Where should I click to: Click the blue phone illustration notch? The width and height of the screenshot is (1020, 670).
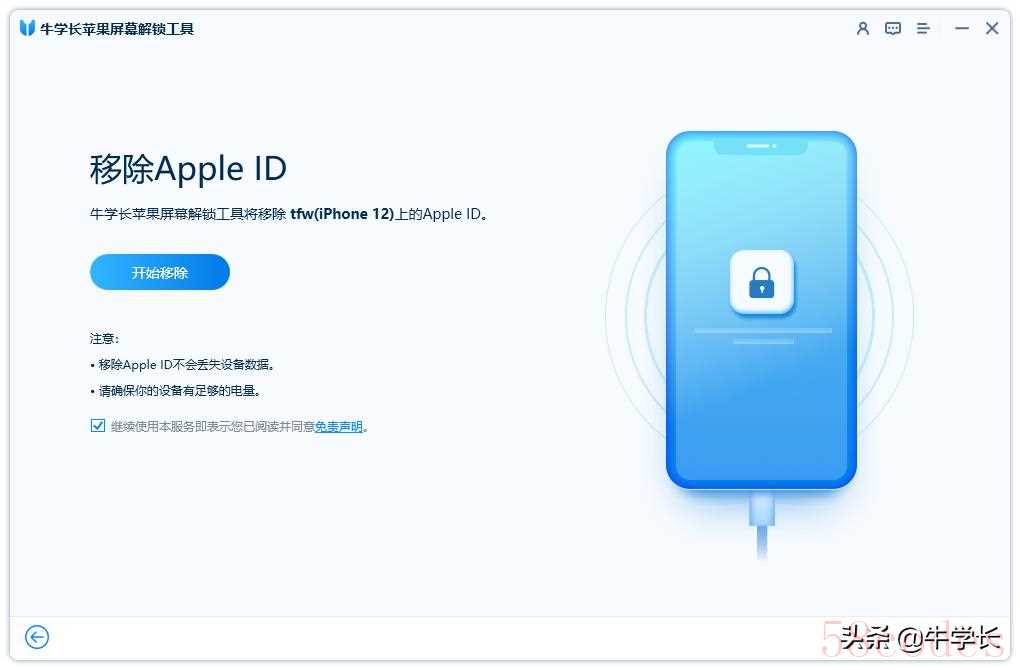[x=760, y=146]
